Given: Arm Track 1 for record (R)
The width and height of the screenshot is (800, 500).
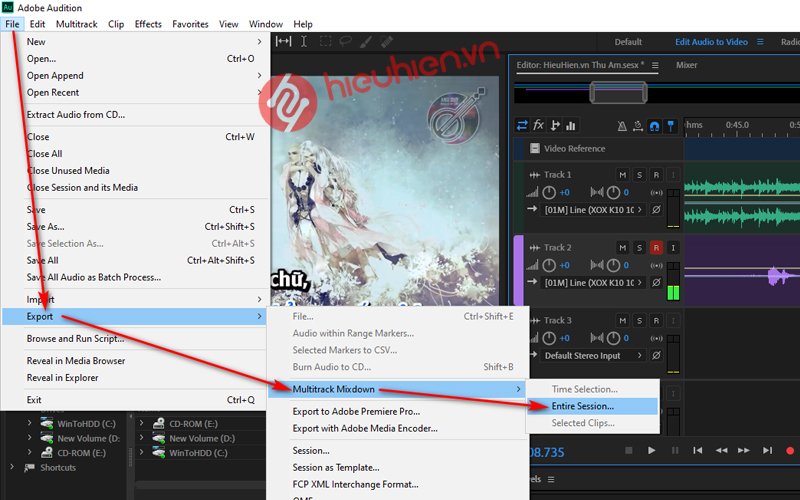Looking at the screenshot, I should point(656,174).
